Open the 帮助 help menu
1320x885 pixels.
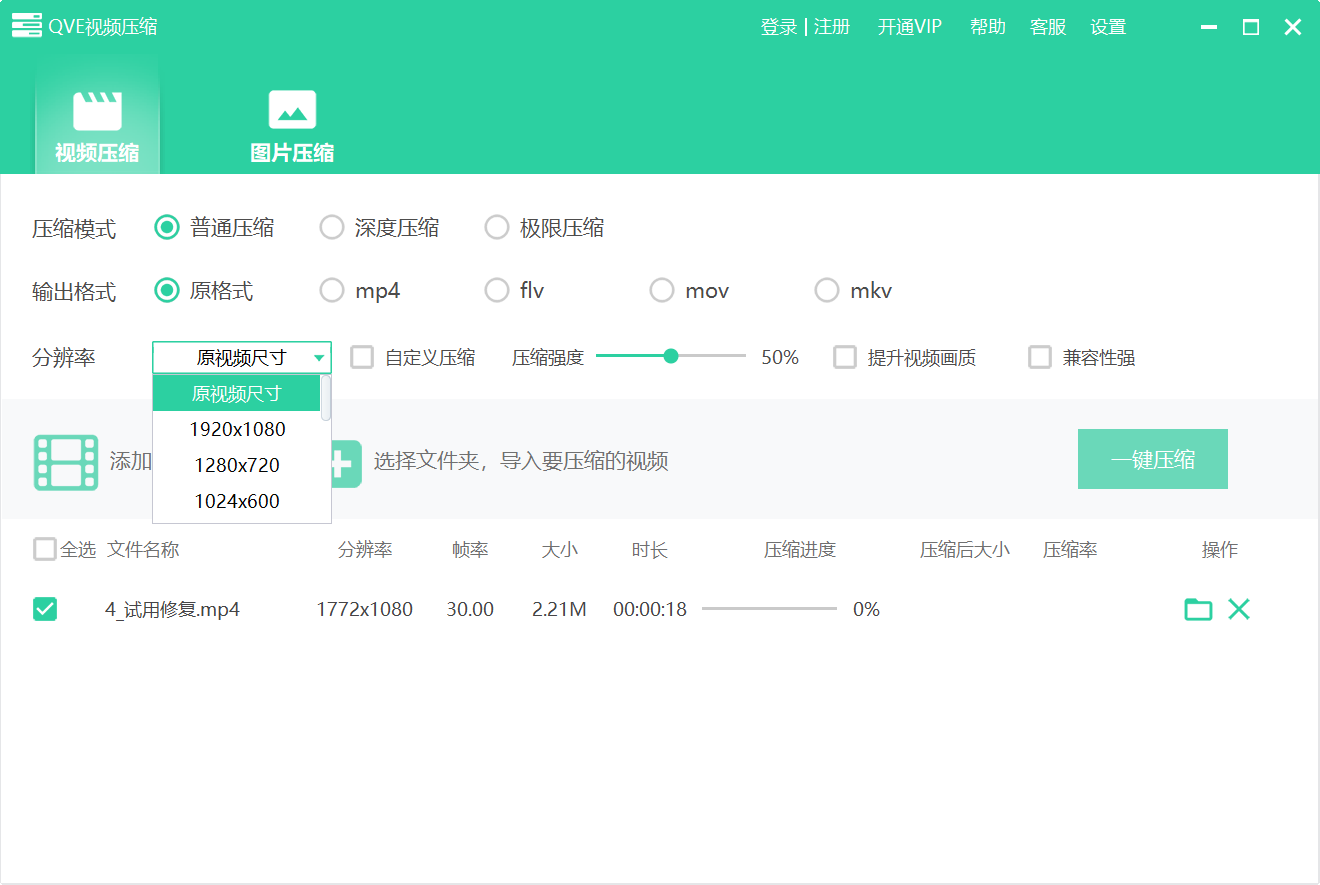pyautogui.click(x=988, y=27)
